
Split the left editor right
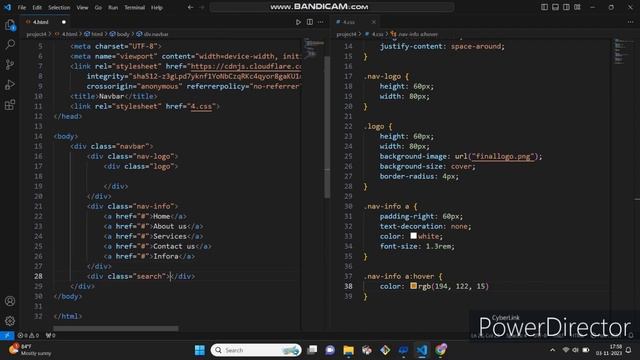[x=310, y=22]
